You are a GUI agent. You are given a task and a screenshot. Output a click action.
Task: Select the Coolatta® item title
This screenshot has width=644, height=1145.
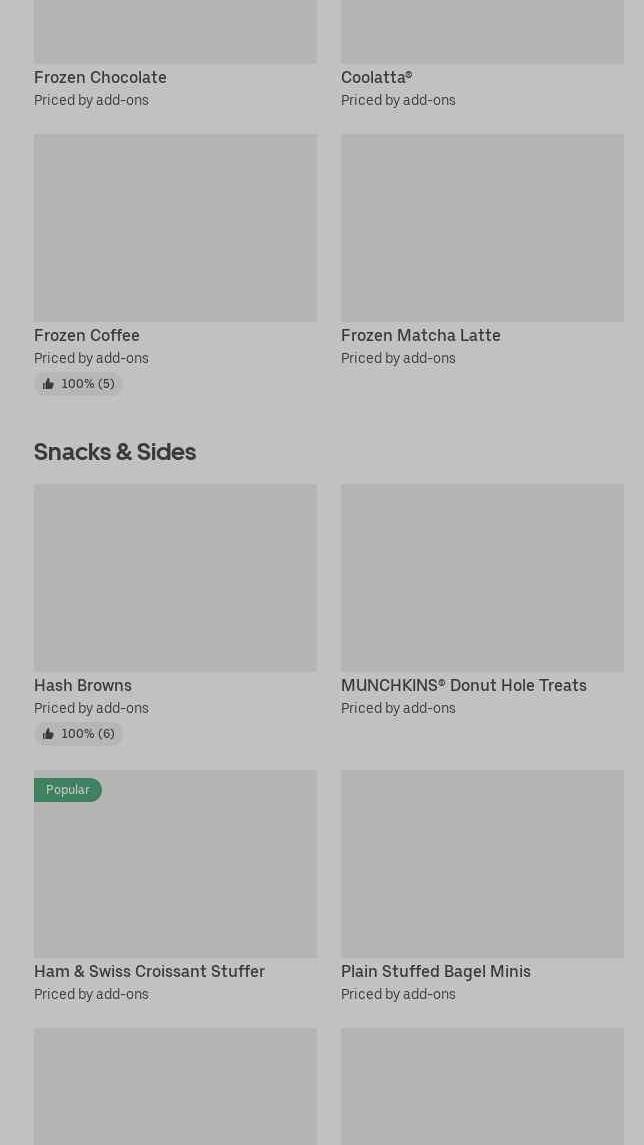[x=376, y=77]
